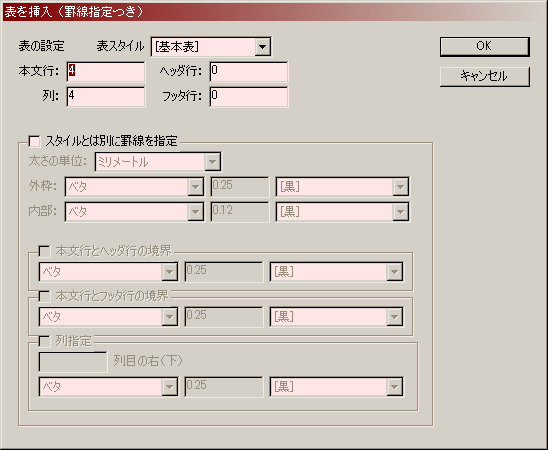Enable スタイルとは別に罫線を指定 checkbox
548x450 pixels.
tap(34, 141)
